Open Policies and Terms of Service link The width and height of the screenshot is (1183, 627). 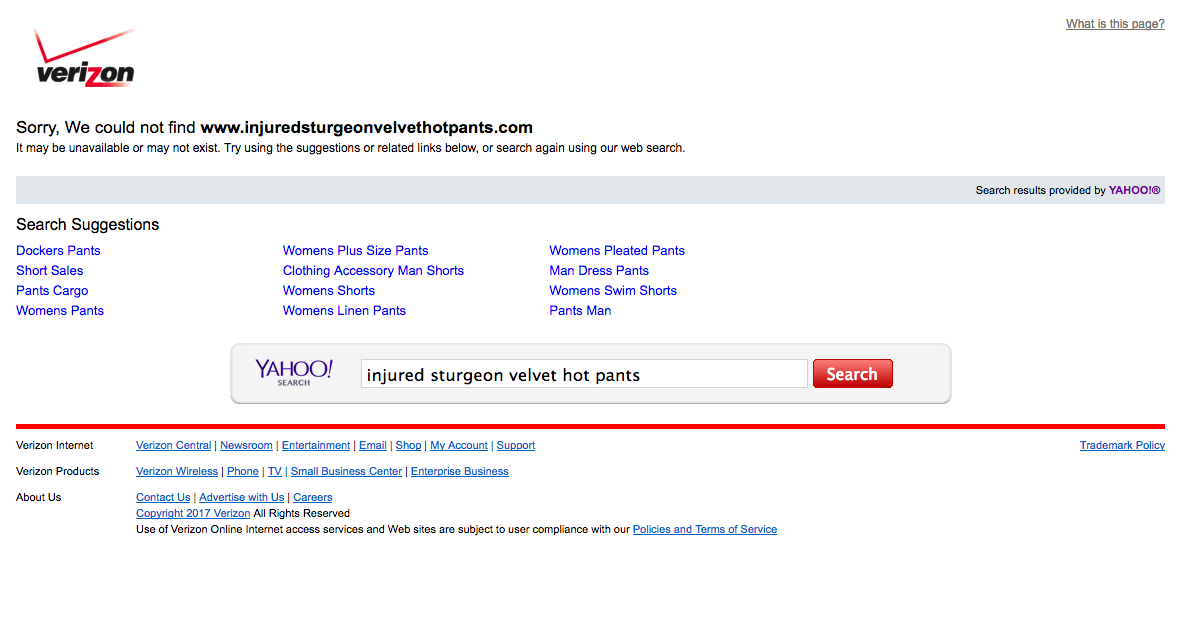[x=705, y=530]
